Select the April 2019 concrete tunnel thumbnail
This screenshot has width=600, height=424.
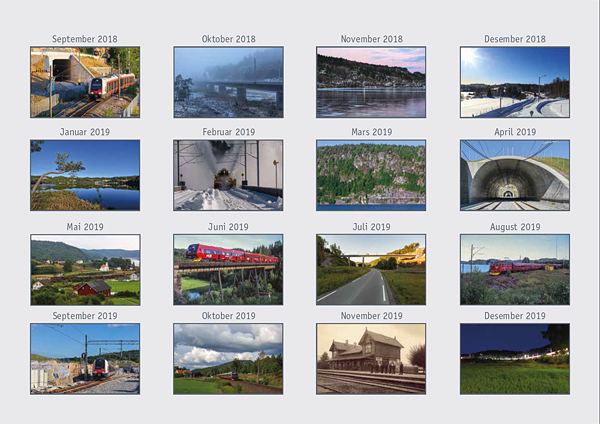click(515, 175)
